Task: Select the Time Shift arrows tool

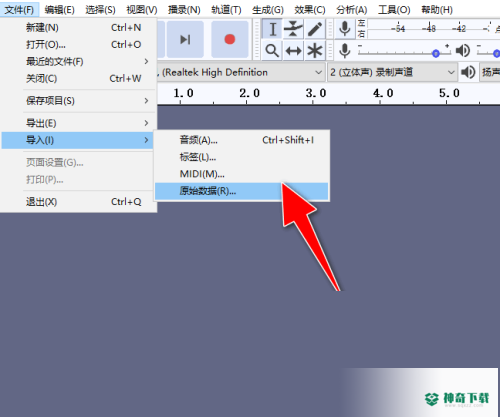Action: [x=293, y=51]
